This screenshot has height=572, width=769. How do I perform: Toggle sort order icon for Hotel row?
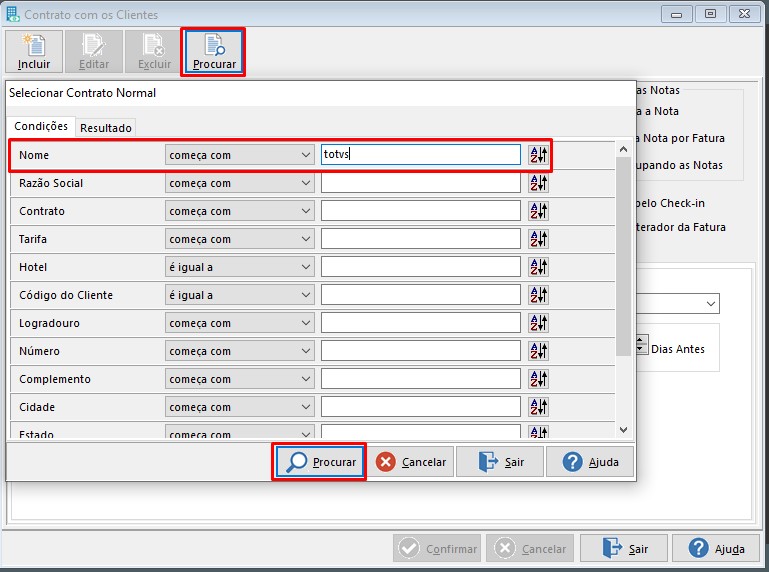[x=538, y=267]
